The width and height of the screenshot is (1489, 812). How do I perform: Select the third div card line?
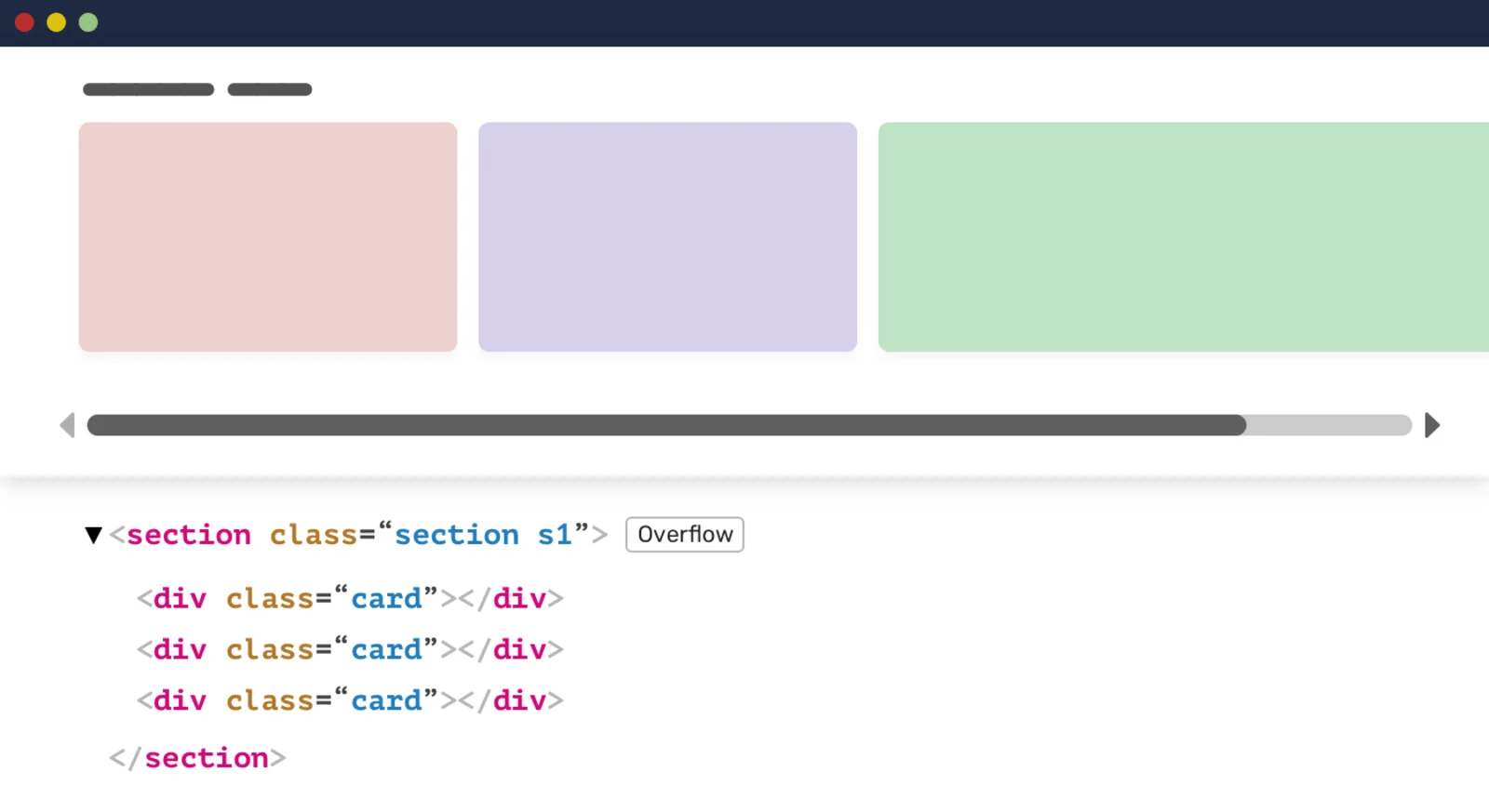tap(350, 700)
